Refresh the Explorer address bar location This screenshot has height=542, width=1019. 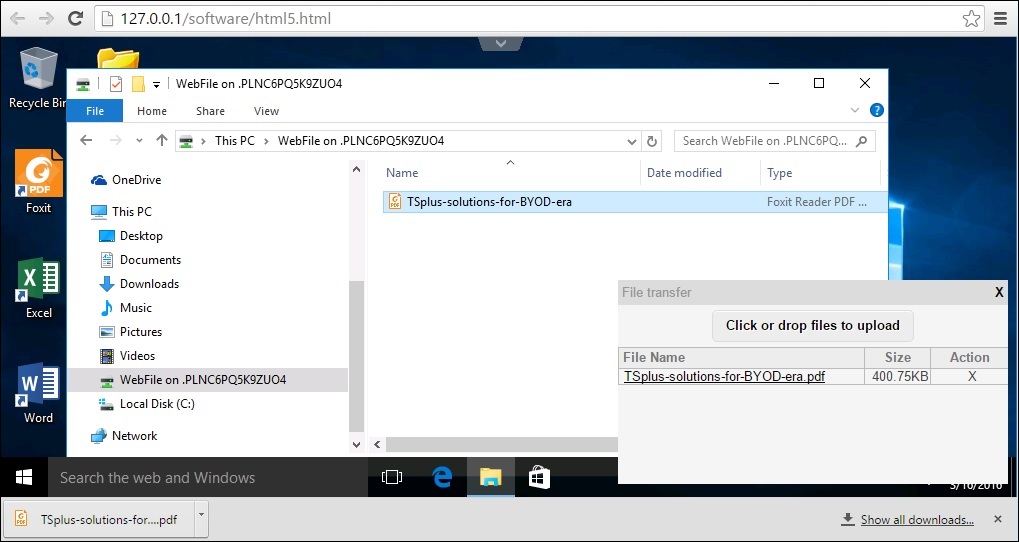653,141
